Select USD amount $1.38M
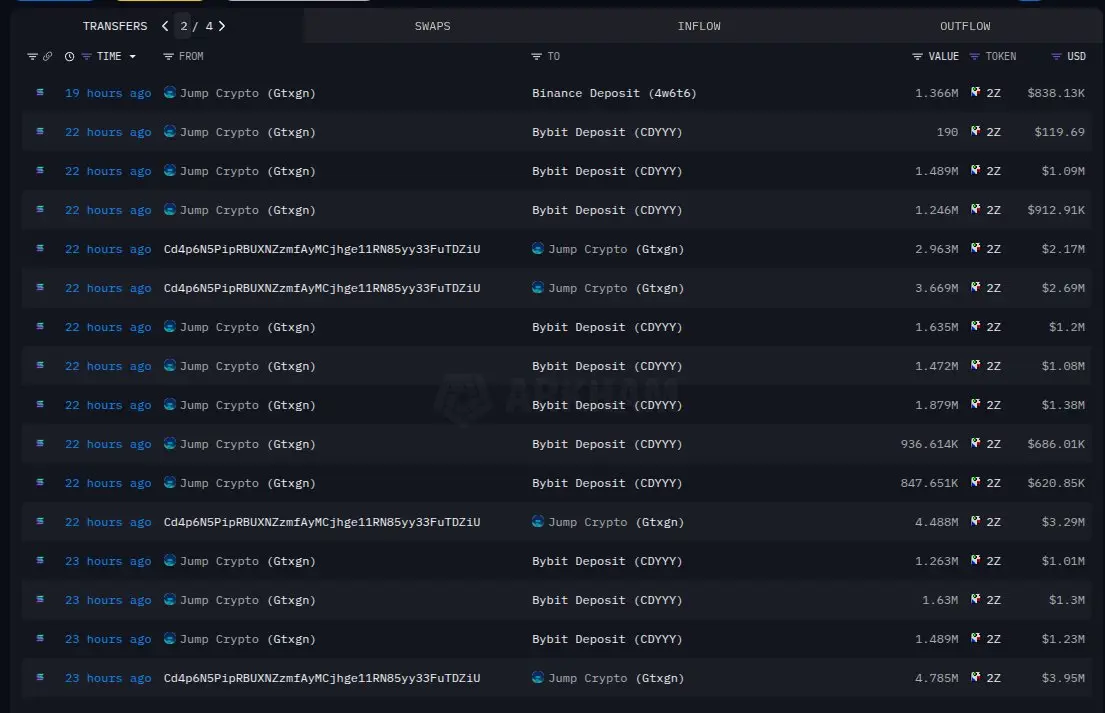 tap(1063, 405)
